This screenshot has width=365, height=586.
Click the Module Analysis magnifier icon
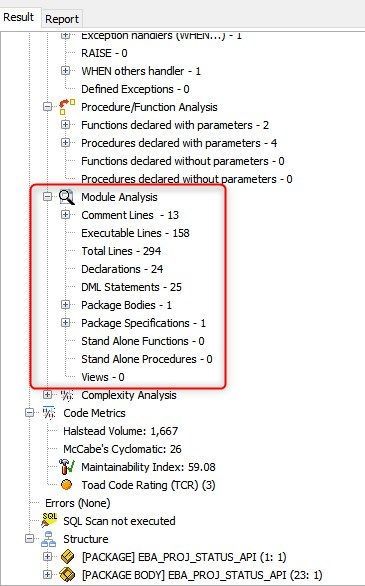67,197
